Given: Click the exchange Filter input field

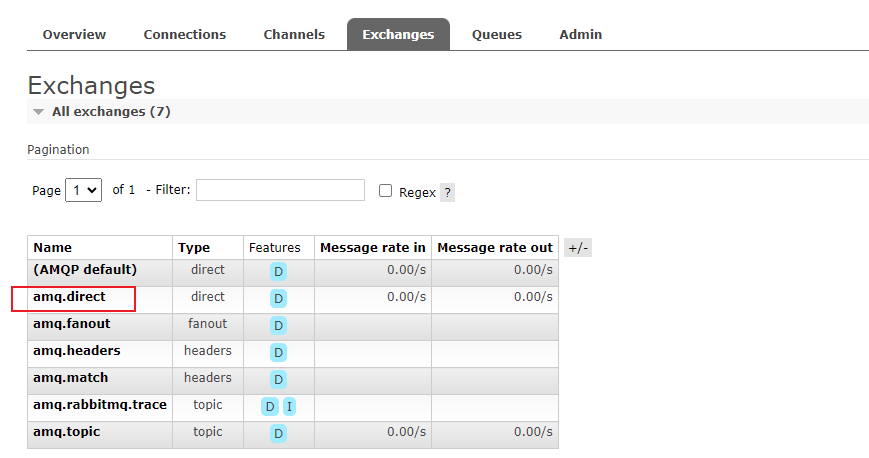Looking at the screenshot, I should click(x=280, y=190).
